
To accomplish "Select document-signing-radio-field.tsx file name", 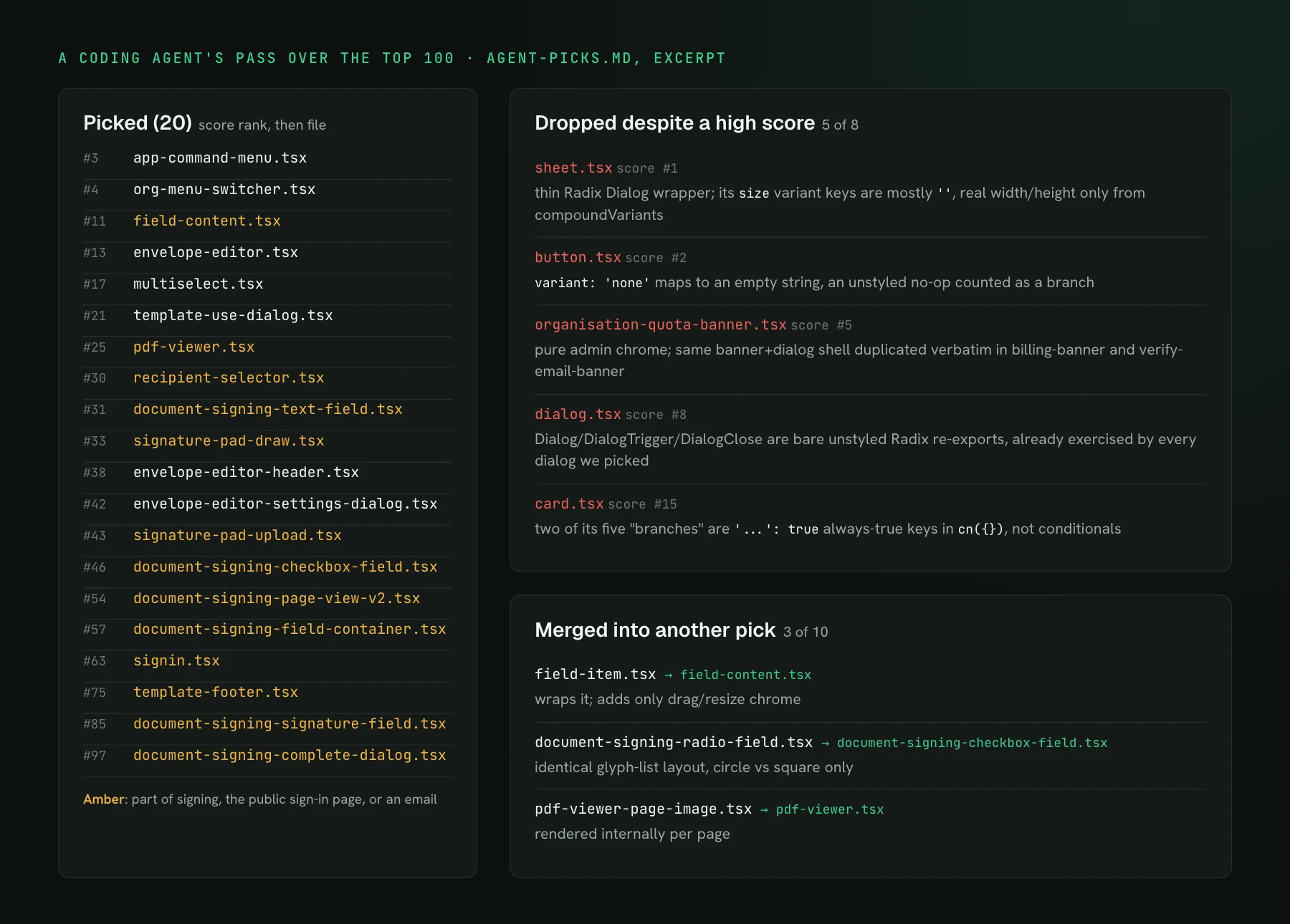I will coord(674,743).
